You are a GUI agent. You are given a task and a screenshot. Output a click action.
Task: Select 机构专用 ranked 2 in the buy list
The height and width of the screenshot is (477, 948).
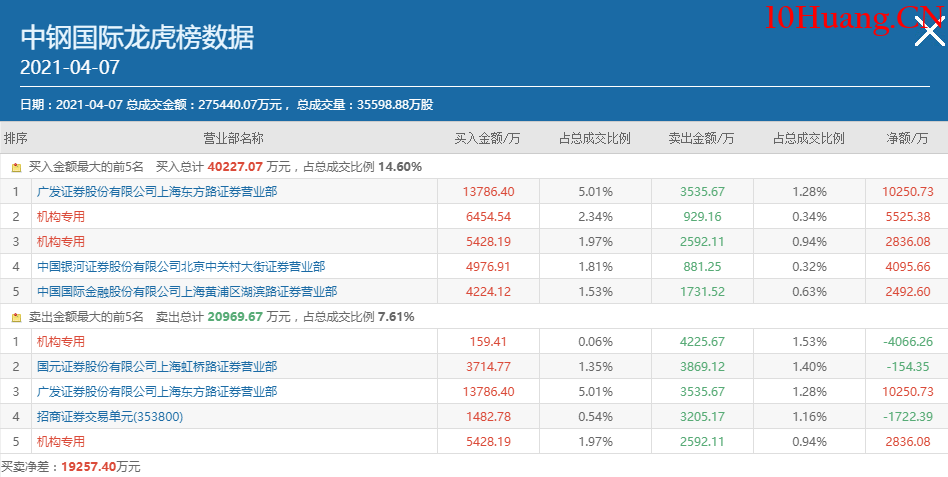(x=61, y=217)
